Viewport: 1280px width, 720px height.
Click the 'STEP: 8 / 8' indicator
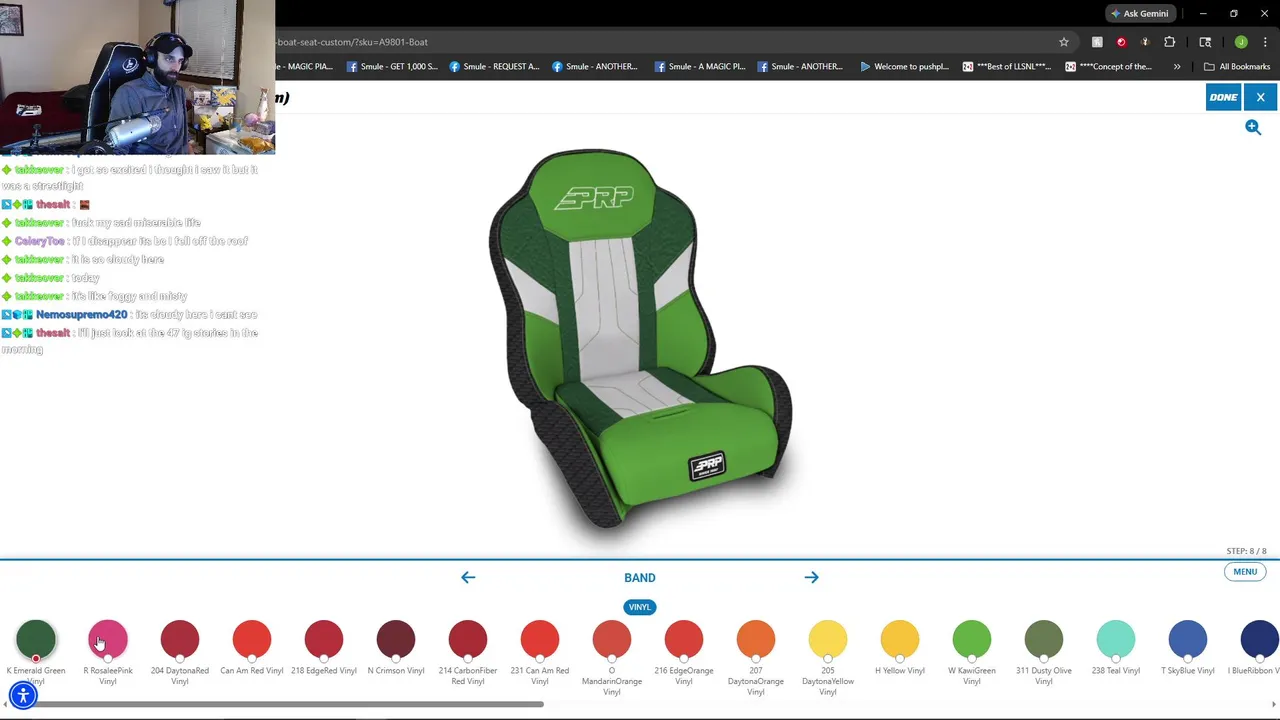(1246, 551)
